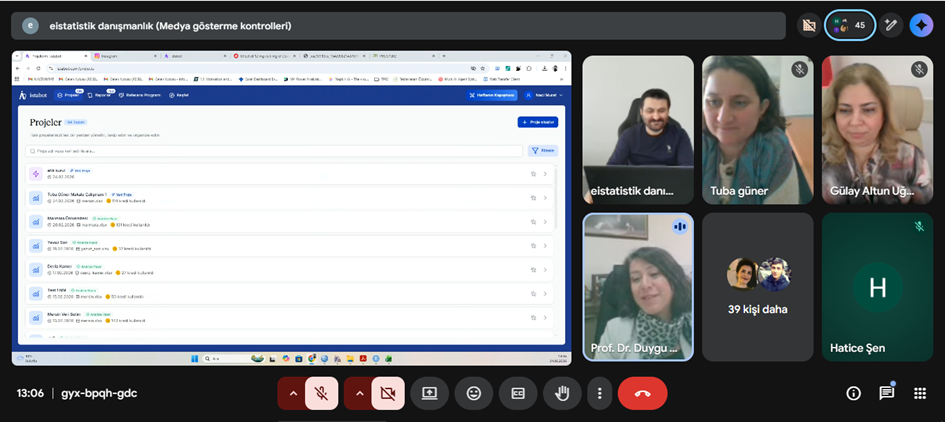Start sharing your screen

[x=430, y=393]
